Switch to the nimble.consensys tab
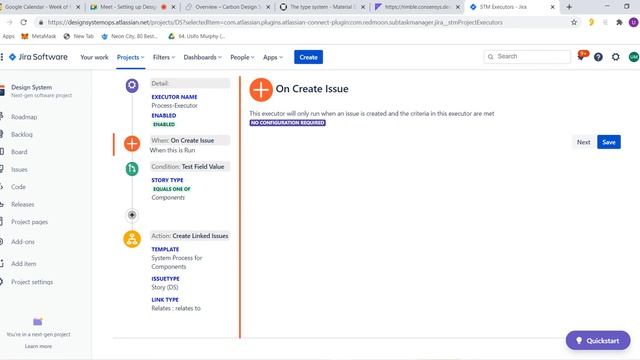 click(412, 7)
